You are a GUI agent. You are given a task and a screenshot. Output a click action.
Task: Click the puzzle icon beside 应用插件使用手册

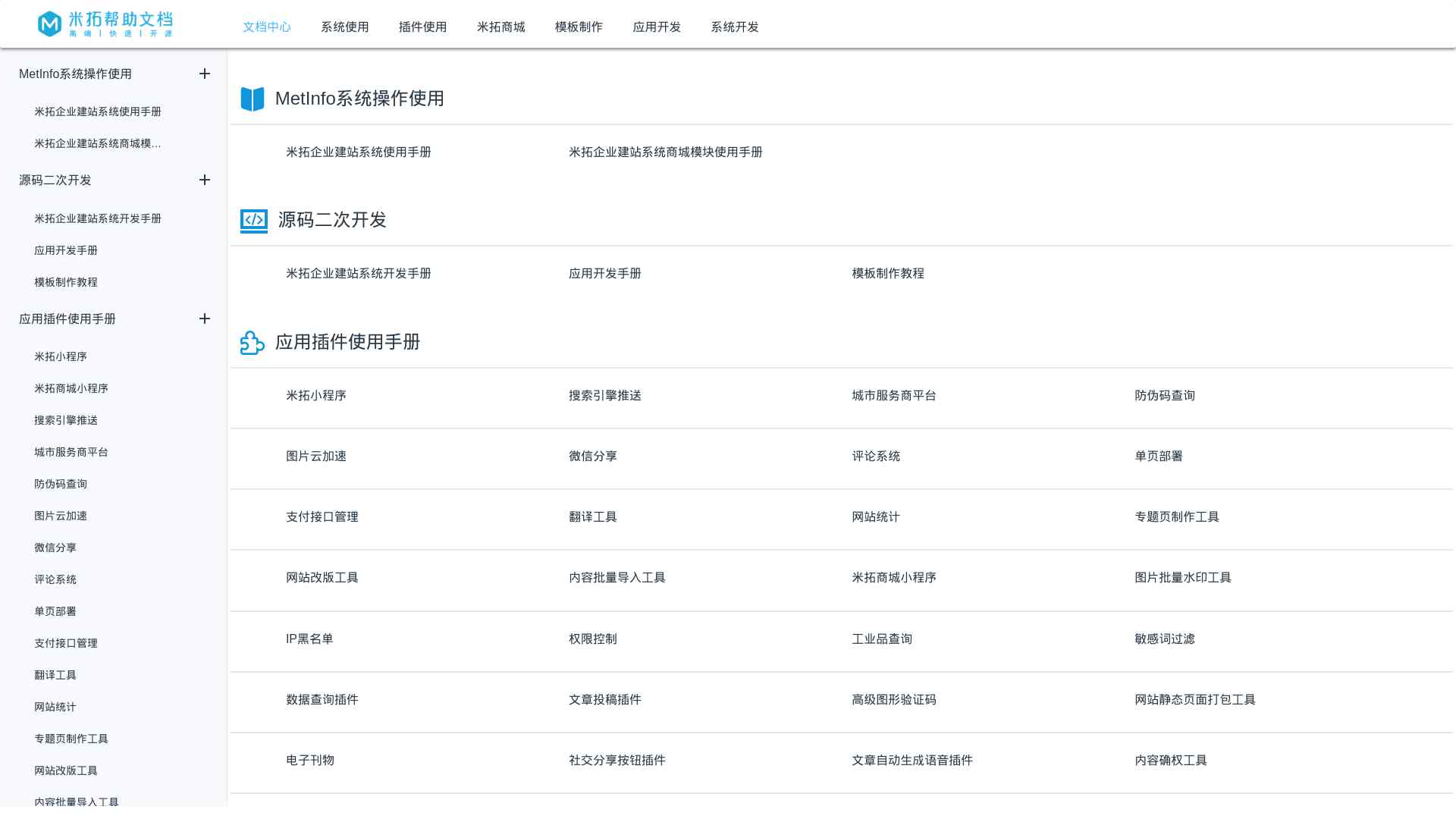click(253, 342)
